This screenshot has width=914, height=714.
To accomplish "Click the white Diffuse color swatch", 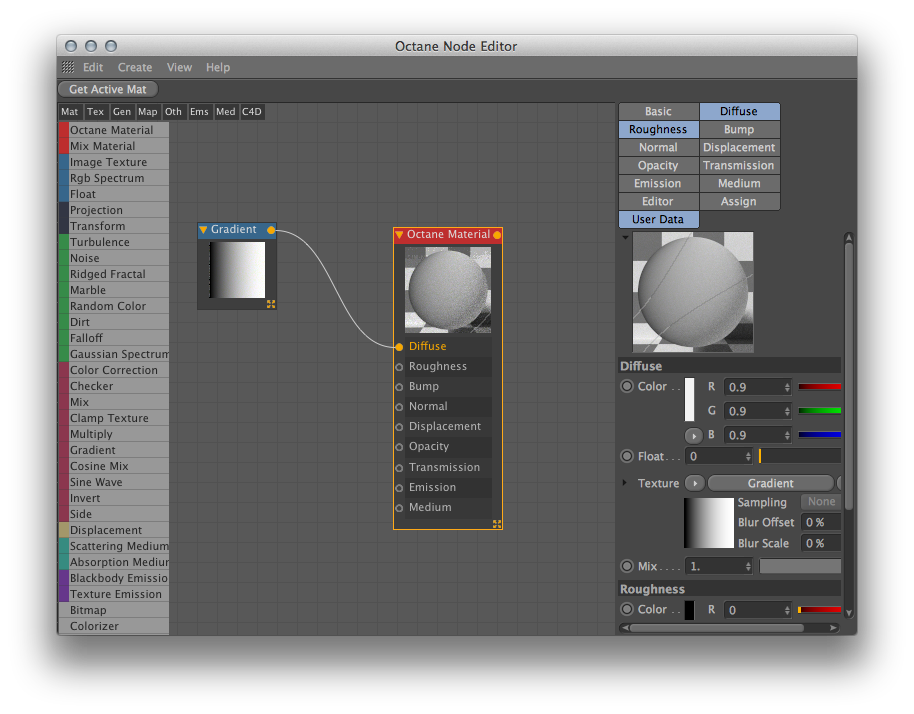I will (x=689, y=399).
